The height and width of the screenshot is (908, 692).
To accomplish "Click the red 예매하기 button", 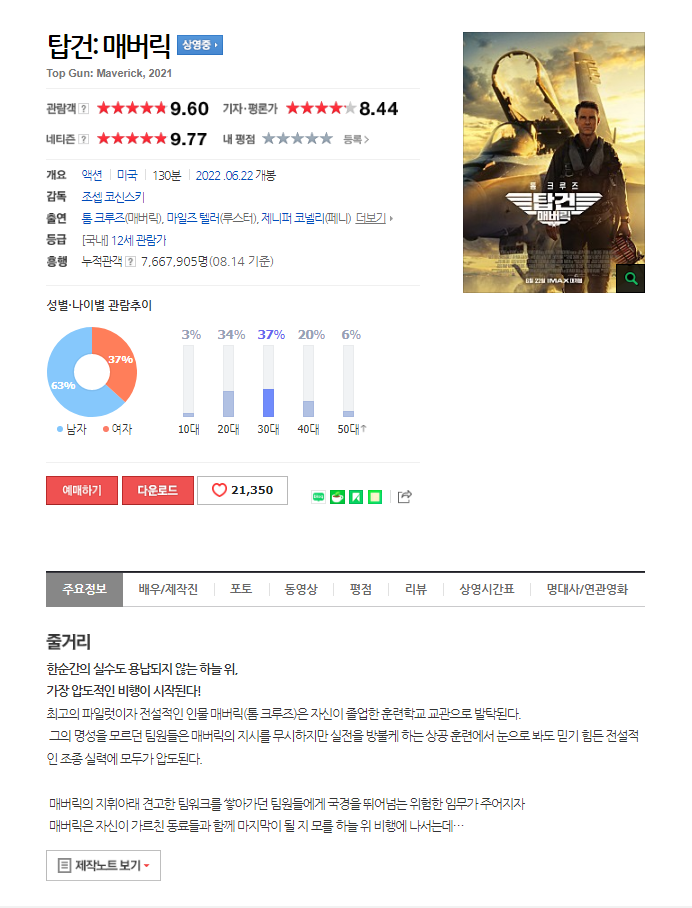I will click(82, 490).
